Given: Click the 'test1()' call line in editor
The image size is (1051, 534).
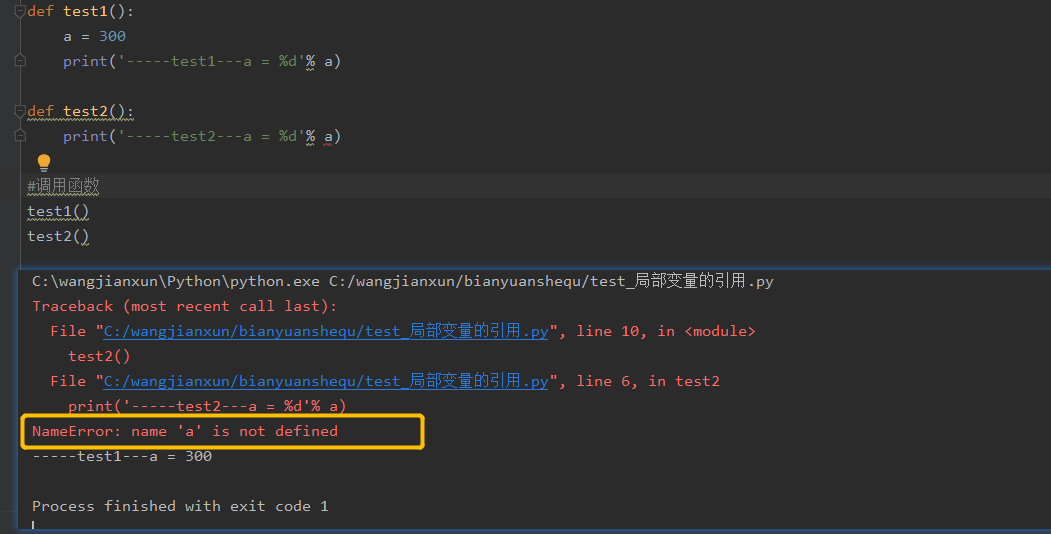Looking at the screenshot, I should [x=58, y=212].
